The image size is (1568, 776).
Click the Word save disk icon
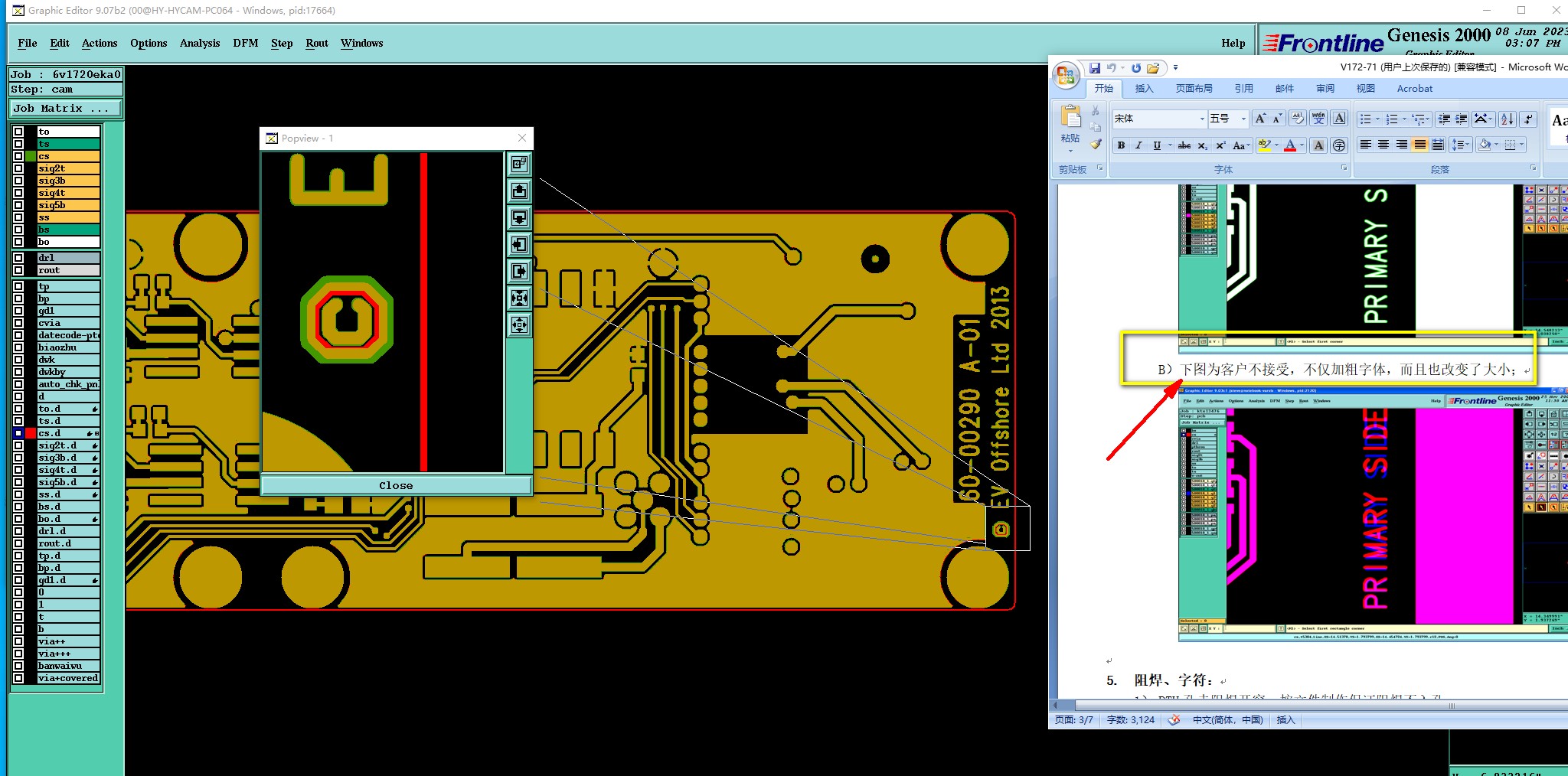(x=1095, y=68)
